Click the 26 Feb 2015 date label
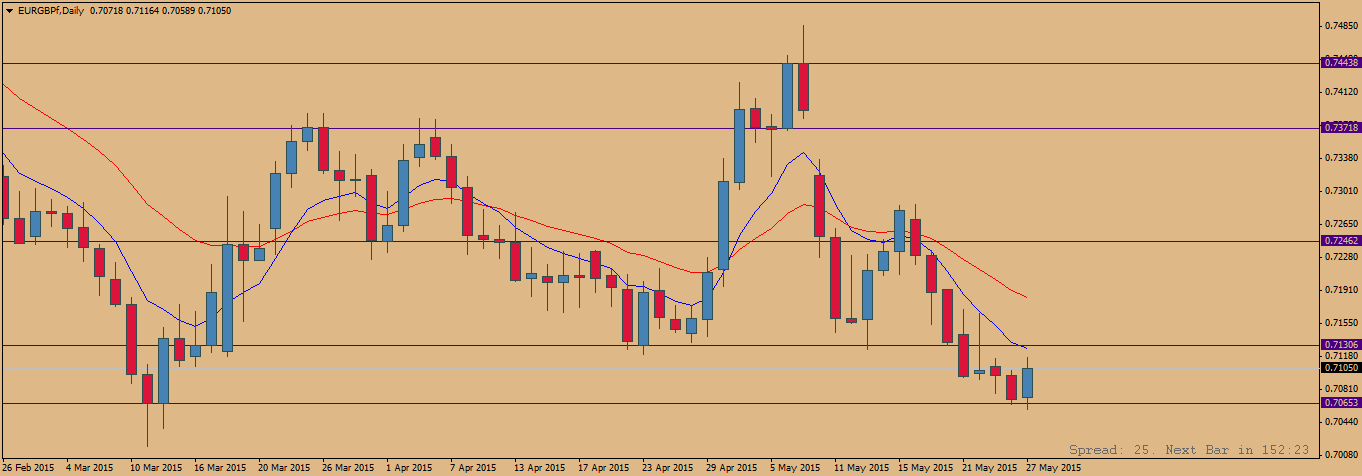This screenshot has width=1362, height=476. [x=29, y=467]
